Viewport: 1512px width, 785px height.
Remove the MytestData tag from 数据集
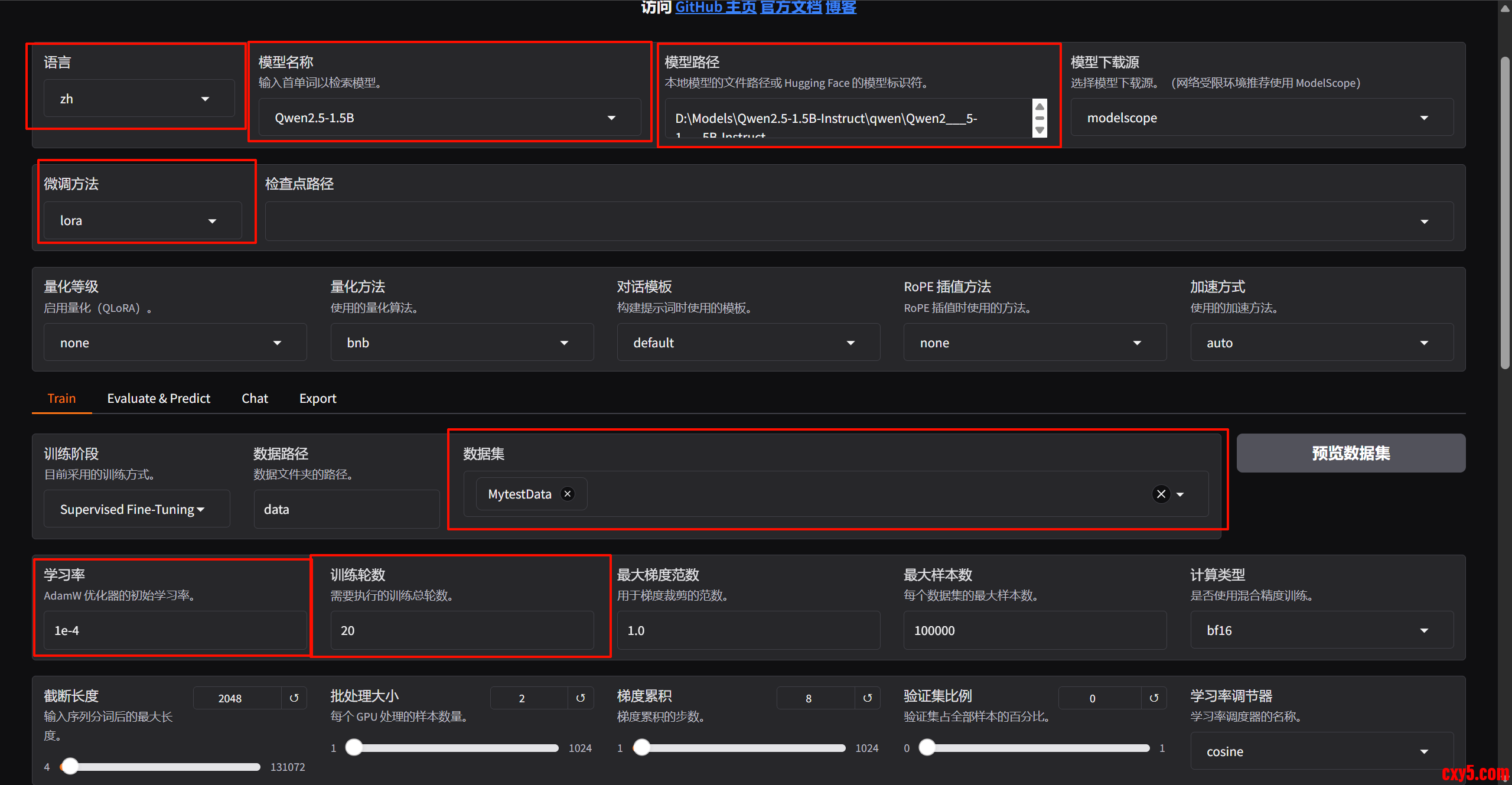(x=568, y=494)
